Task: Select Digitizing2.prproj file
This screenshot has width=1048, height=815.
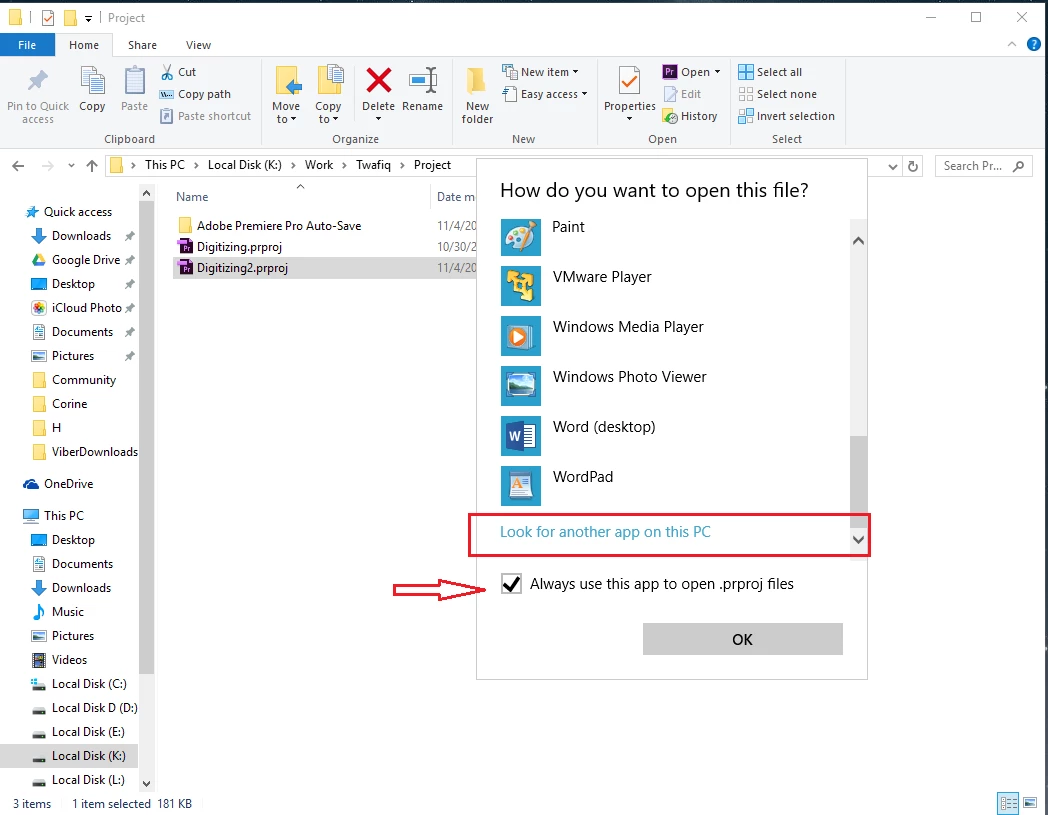Action: coord(242,268)
